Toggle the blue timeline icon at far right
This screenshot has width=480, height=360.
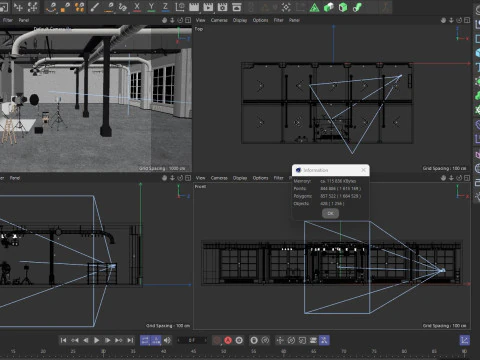coord(465,340)
